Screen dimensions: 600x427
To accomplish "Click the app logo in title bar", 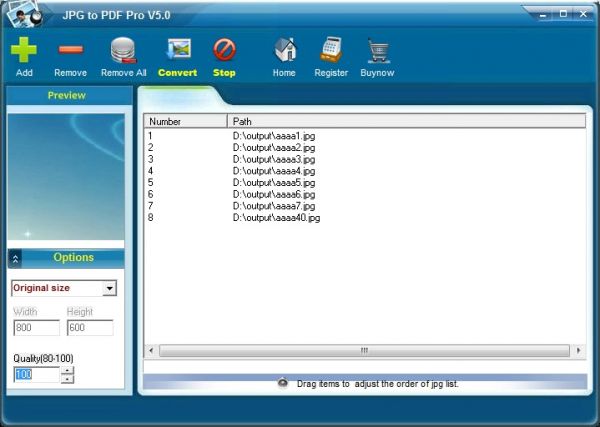I will click(24, 15).
